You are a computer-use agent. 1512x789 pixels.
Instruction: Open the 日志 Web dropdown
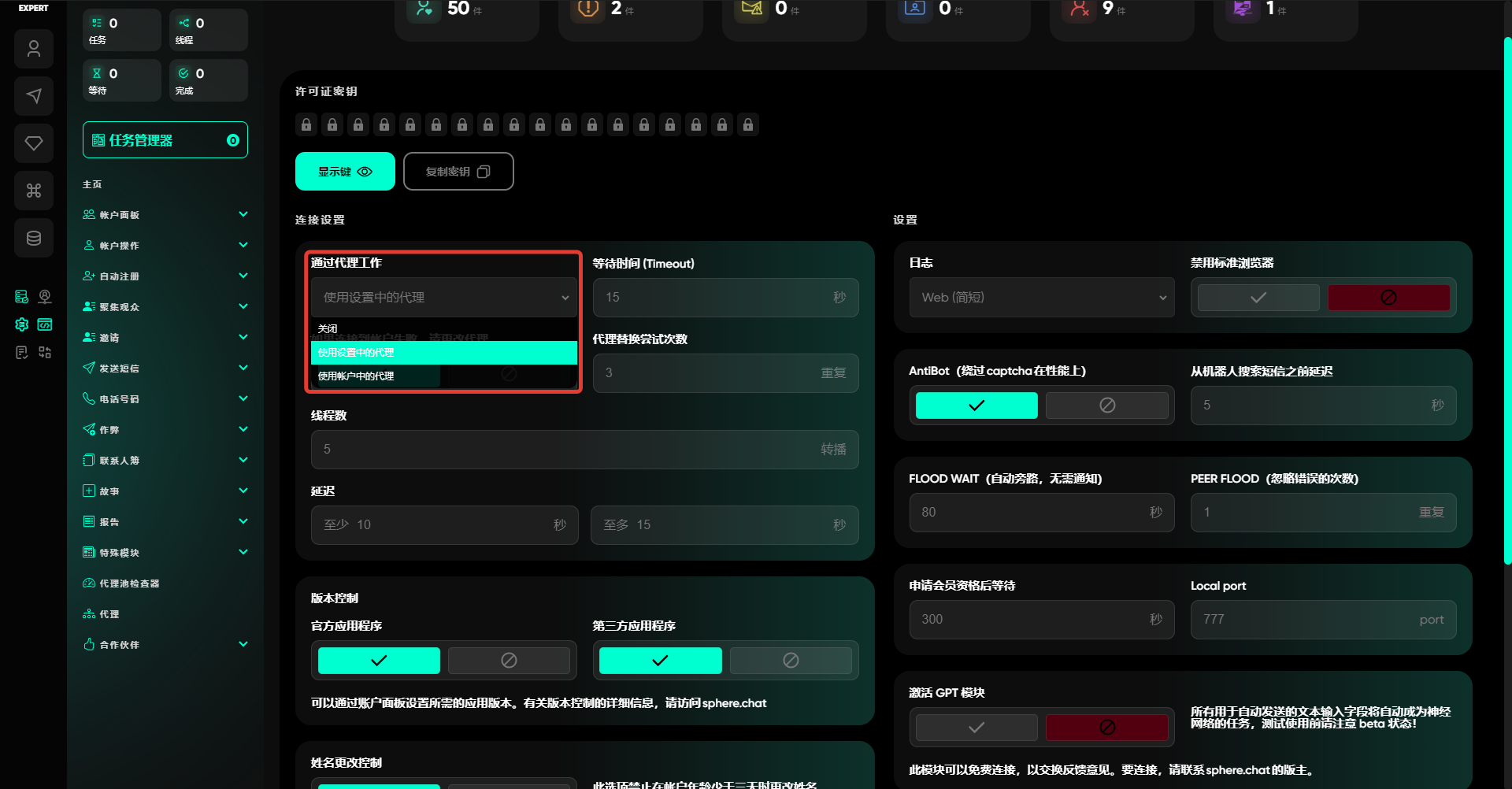click(1041, 298)
